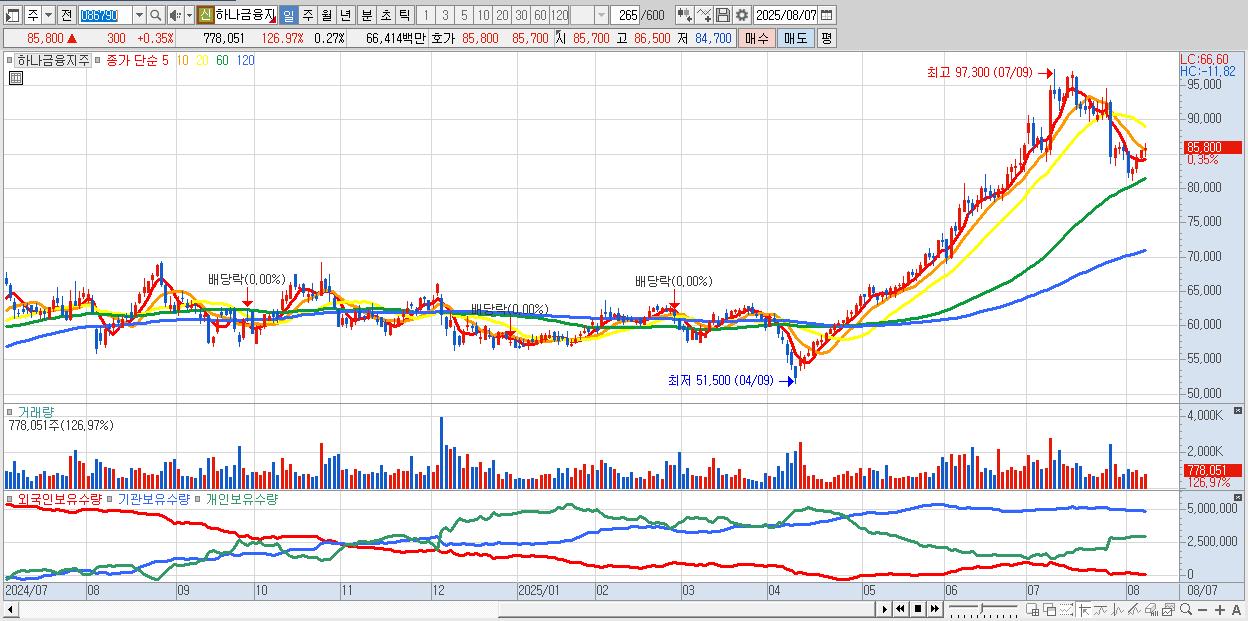Viewport: 1248px width, 621px height.
Task: Open the custom interval dropdown arrow
Action: (601, 15)
